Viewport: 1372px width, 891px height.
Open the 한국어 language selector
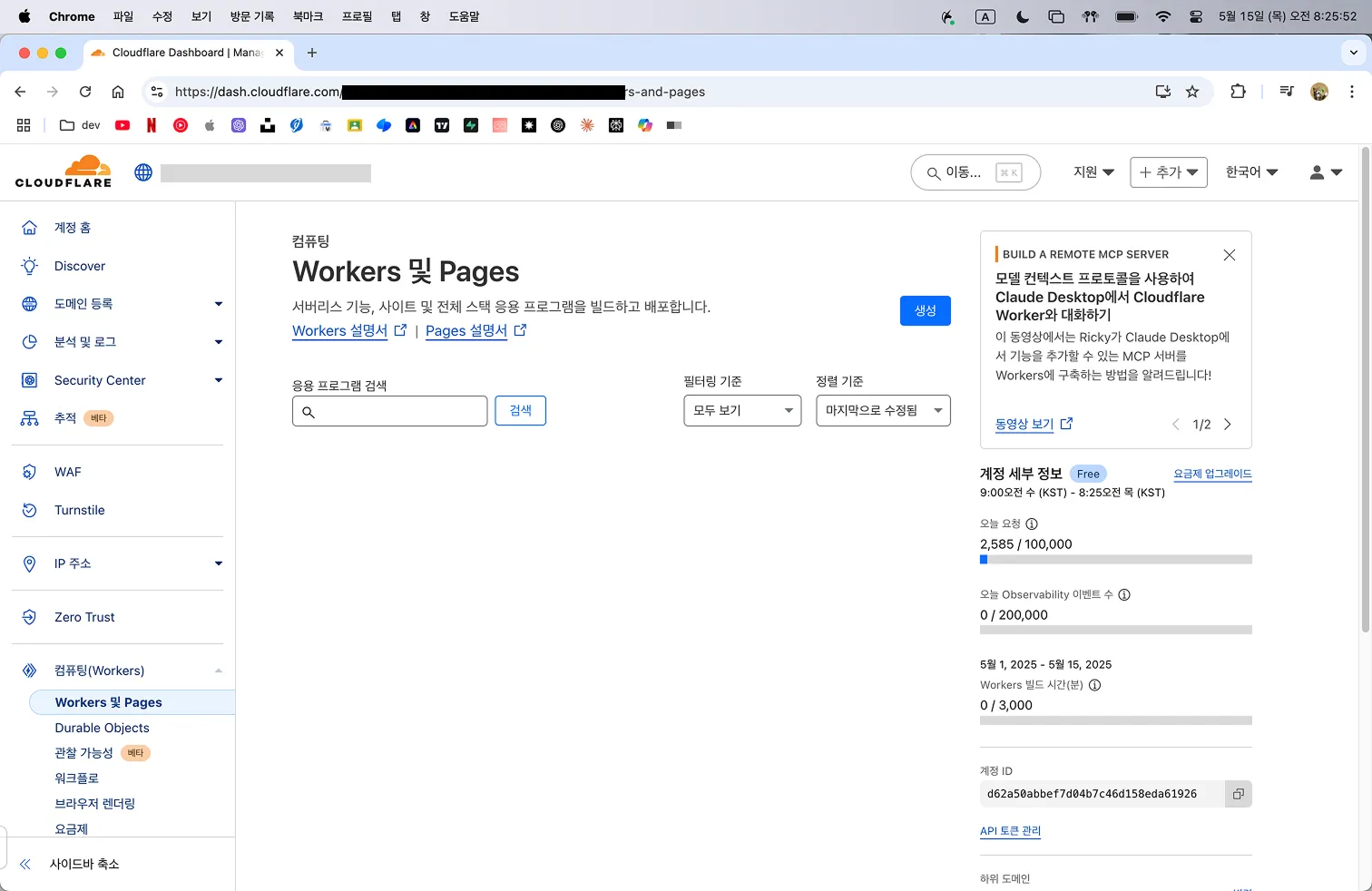[x=1251, y=172]
